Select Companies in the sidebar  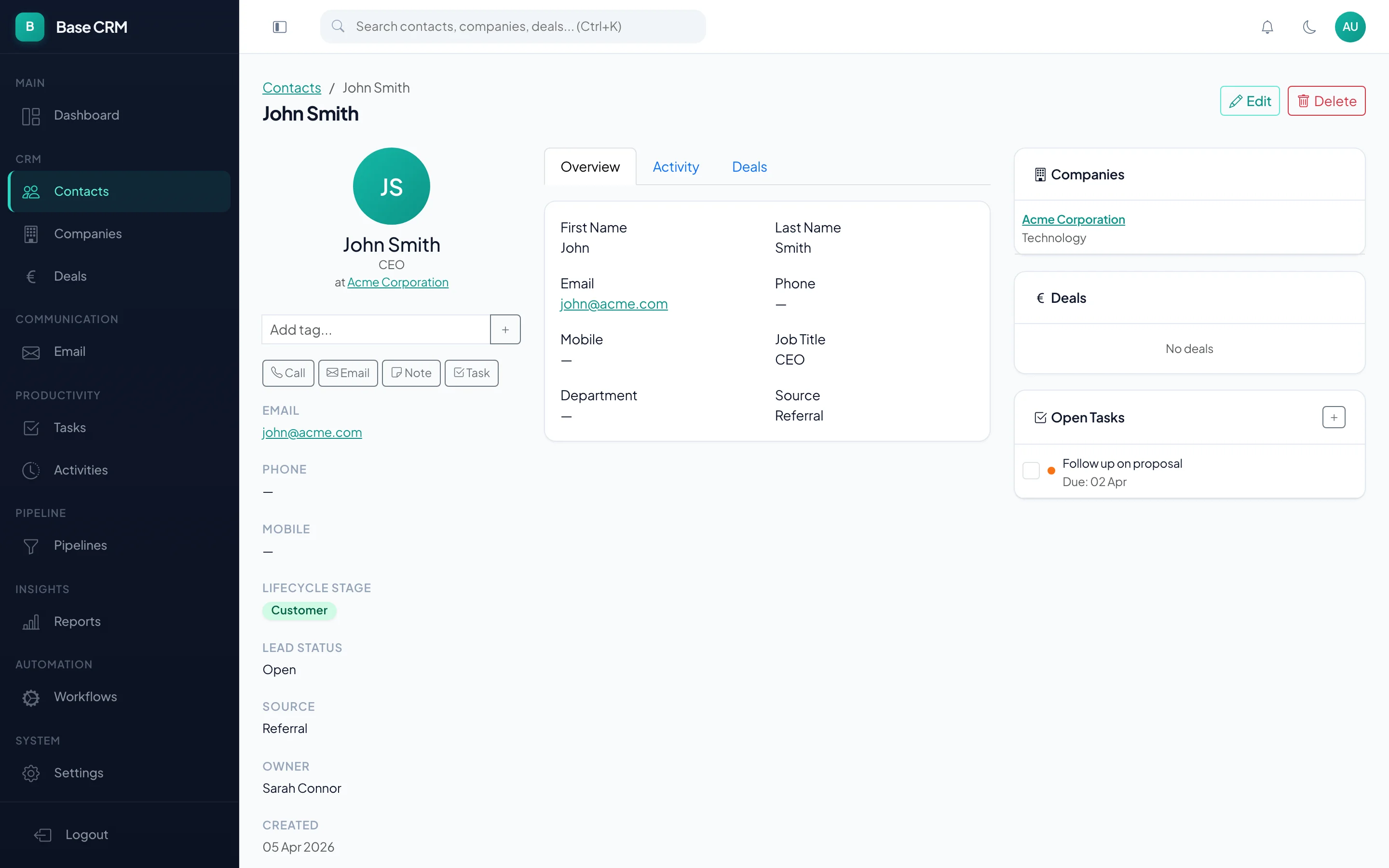point(88,234)
